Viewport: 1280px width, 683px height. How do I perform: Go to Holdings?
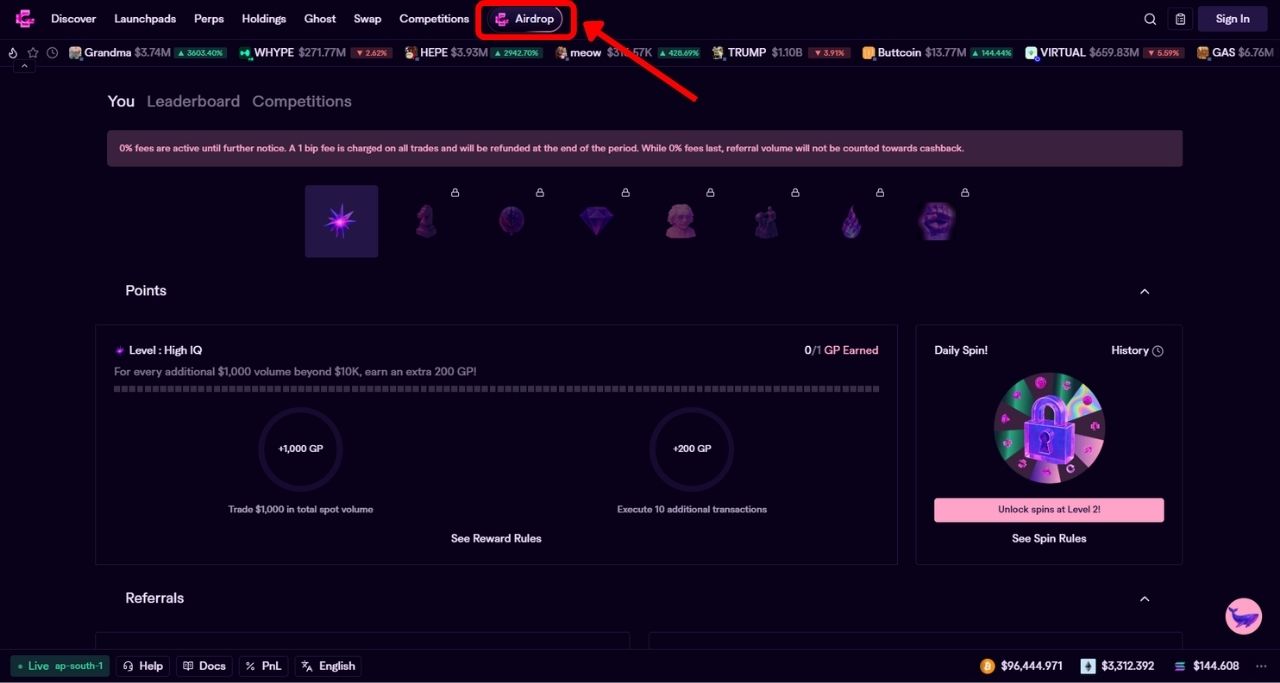pos(264,19)
